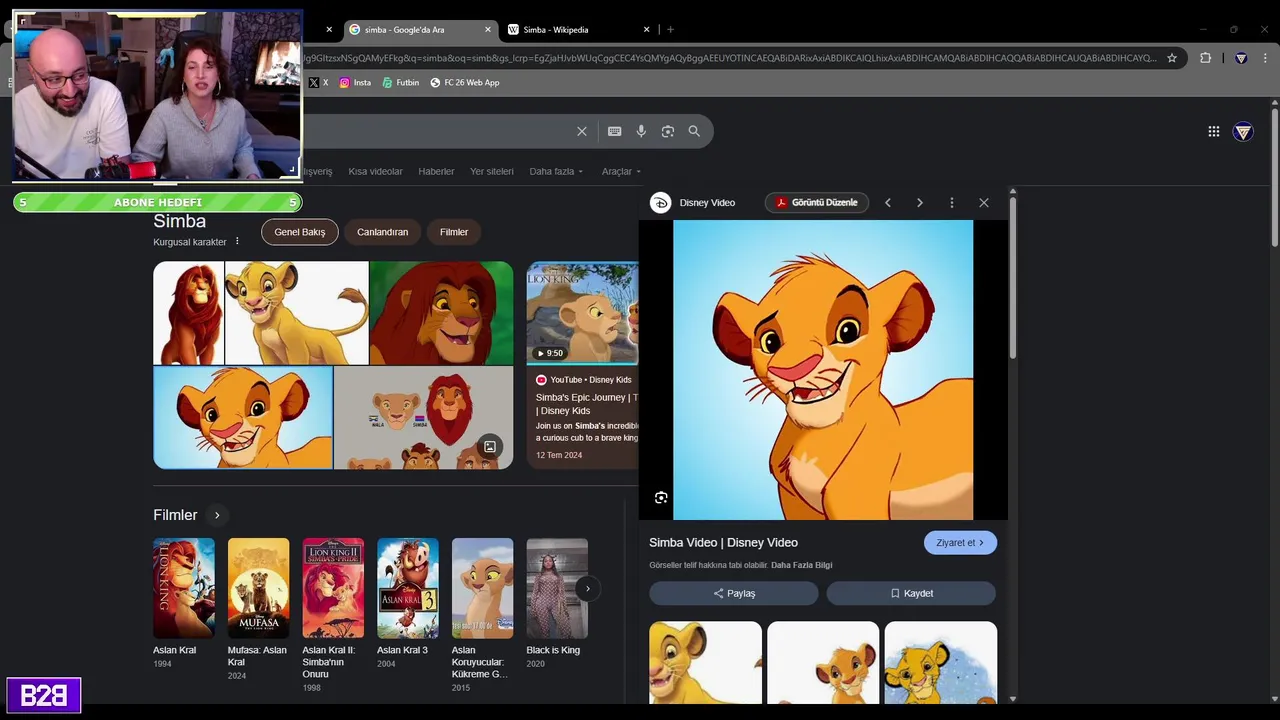Start voice search with microphone icon
The height and width of the screenshot is (720, 1280).
(x=641, y=131)
